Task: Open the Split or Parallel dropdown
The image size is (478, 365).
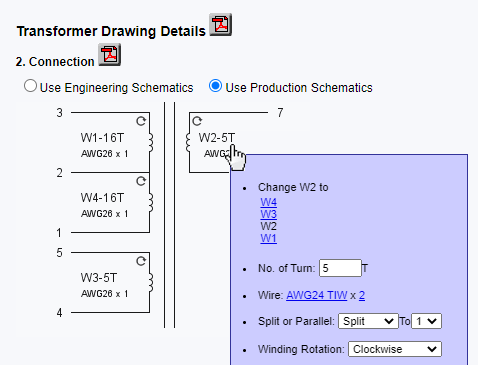Action: click(x=368, y=321)
